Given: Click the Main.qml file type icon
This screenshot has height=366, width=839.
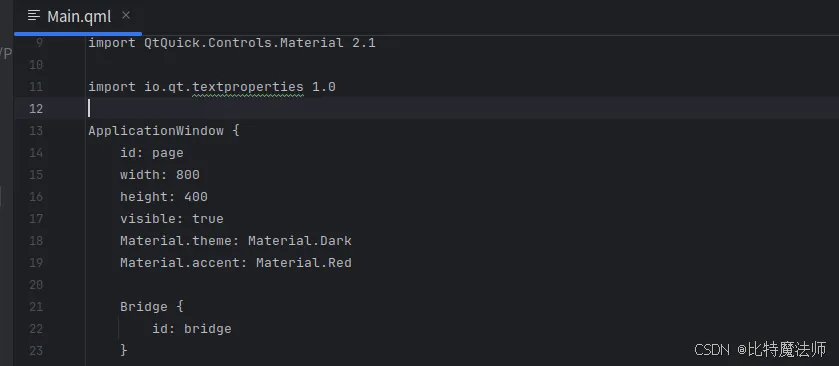Looking at the screenshot, I should click(x=34, y=16).
